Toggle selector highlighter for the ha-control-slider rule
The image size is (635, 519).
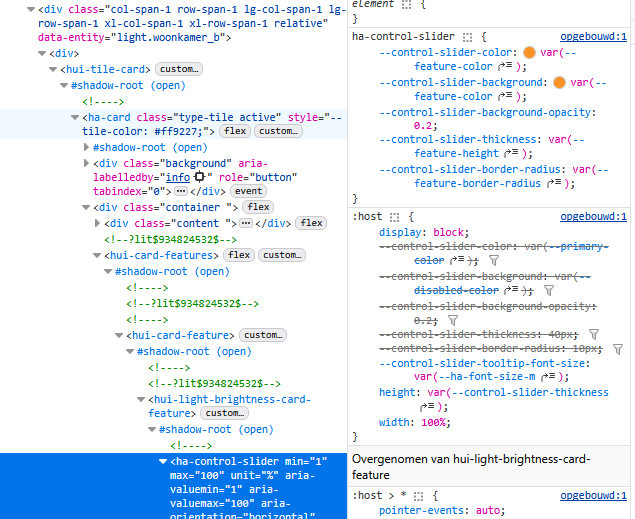467,37
